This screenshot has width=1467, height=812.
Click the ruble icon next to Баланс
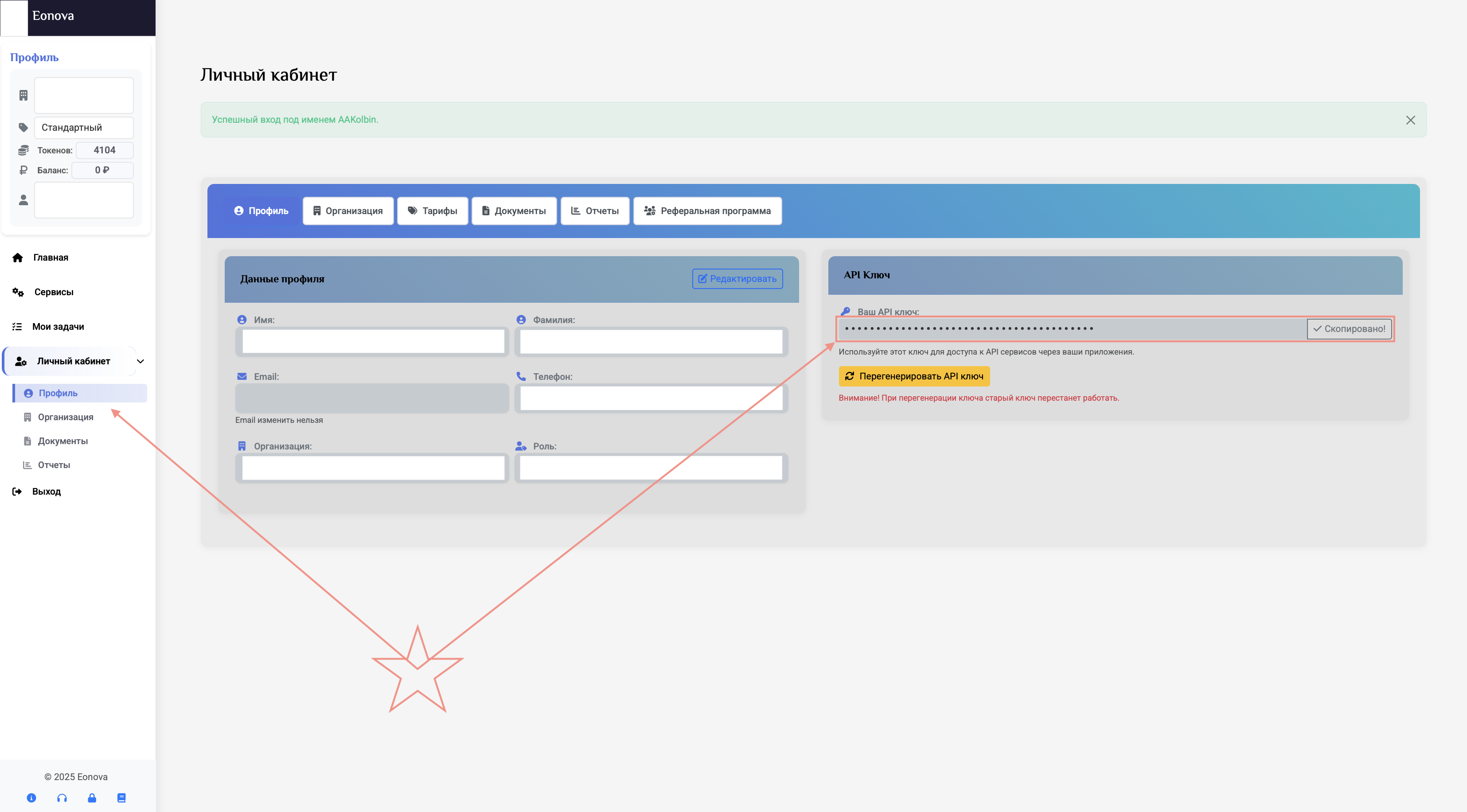pos(23,170)
